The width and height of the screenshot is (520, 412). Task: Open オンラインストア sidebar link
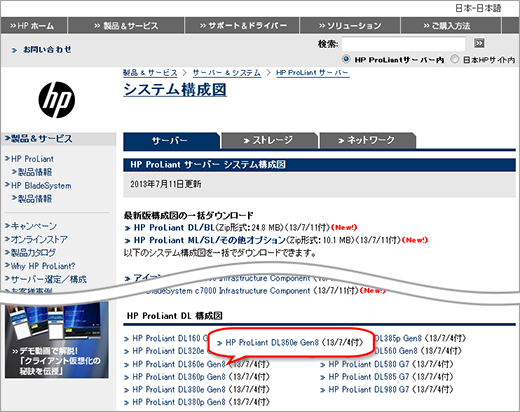click(39, 239)
